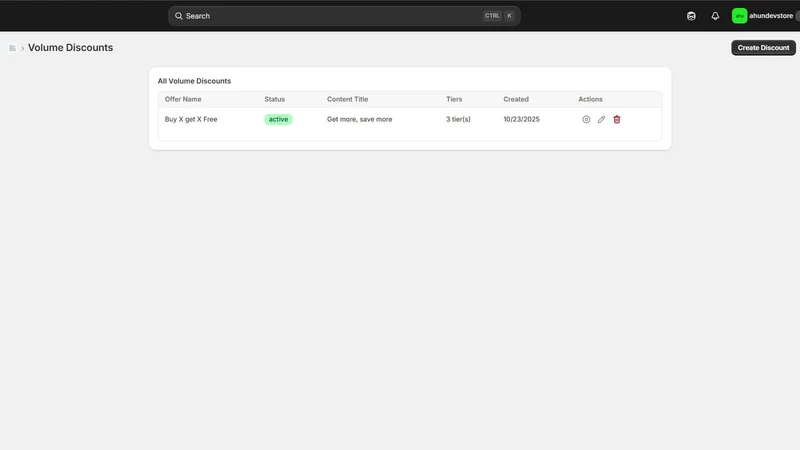Select the Buy X get X Free name
This screenshot has width=800, height=450.
coord(191,119)
